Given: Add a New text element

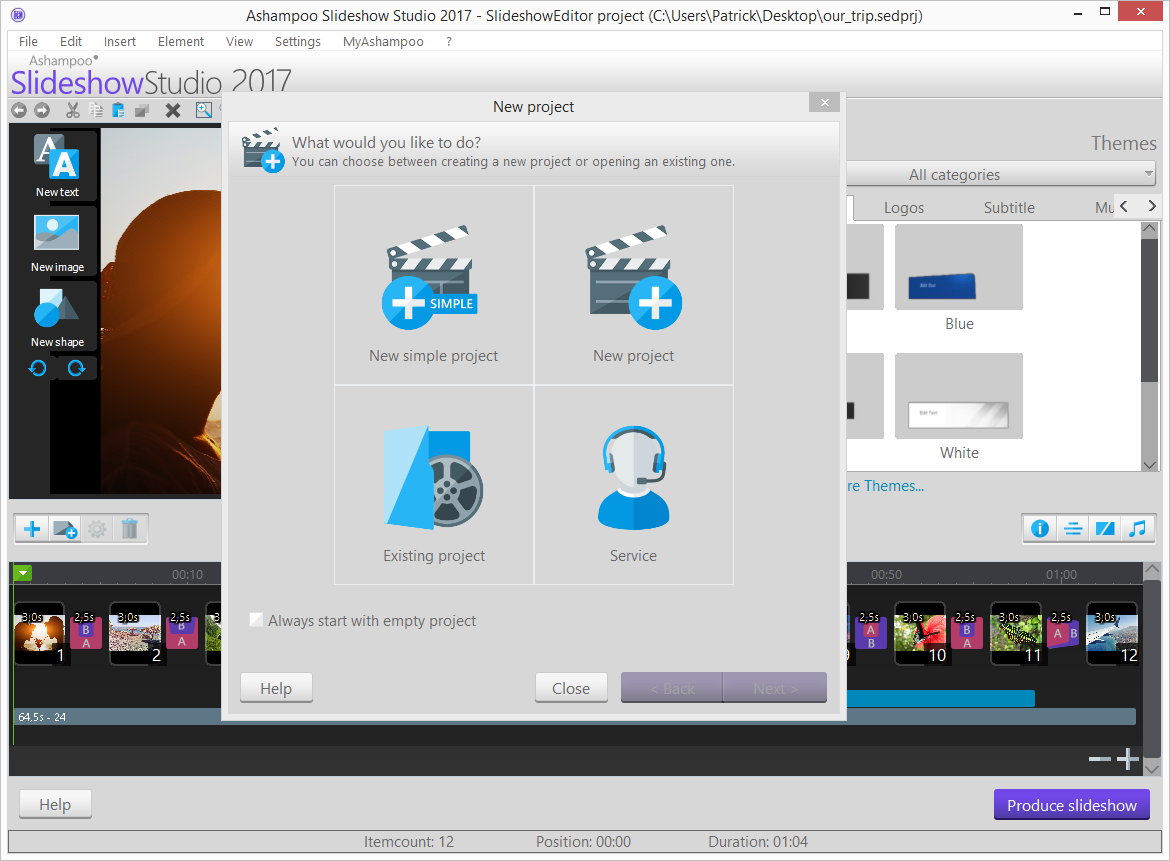Looking at the screenshot, I should tap(57, 166).
